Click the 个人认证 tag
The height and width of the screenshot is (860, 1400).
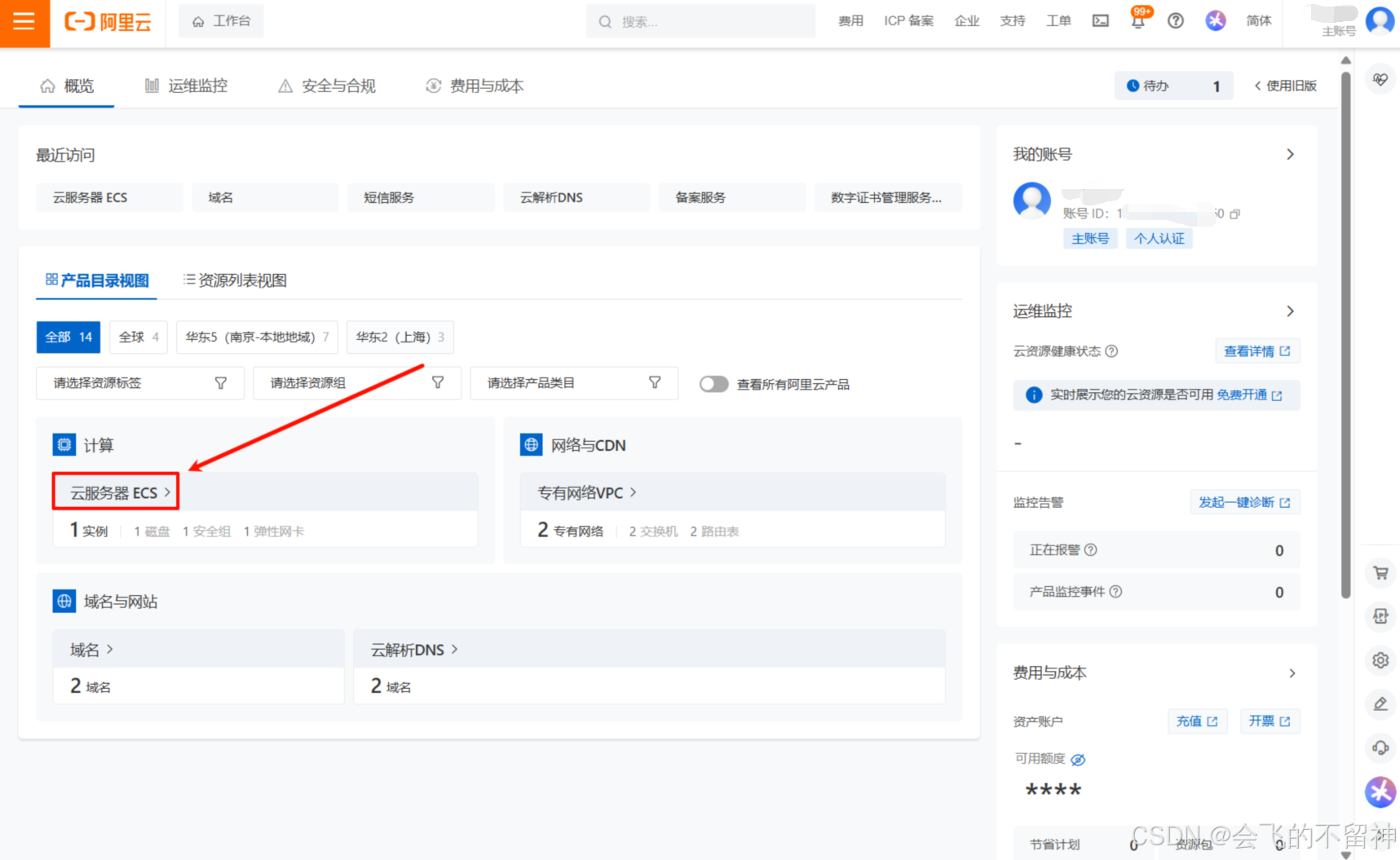tap(1159, 238)
